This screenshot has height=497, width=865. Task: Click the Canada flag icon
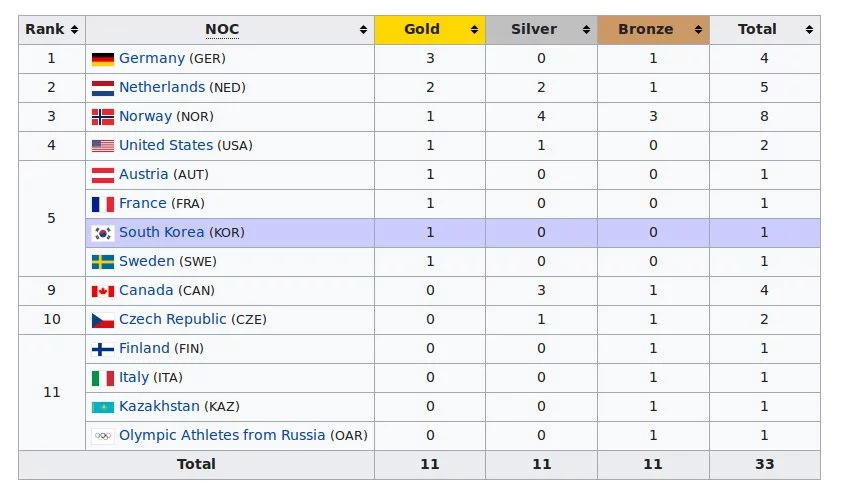tap(102, 291)
